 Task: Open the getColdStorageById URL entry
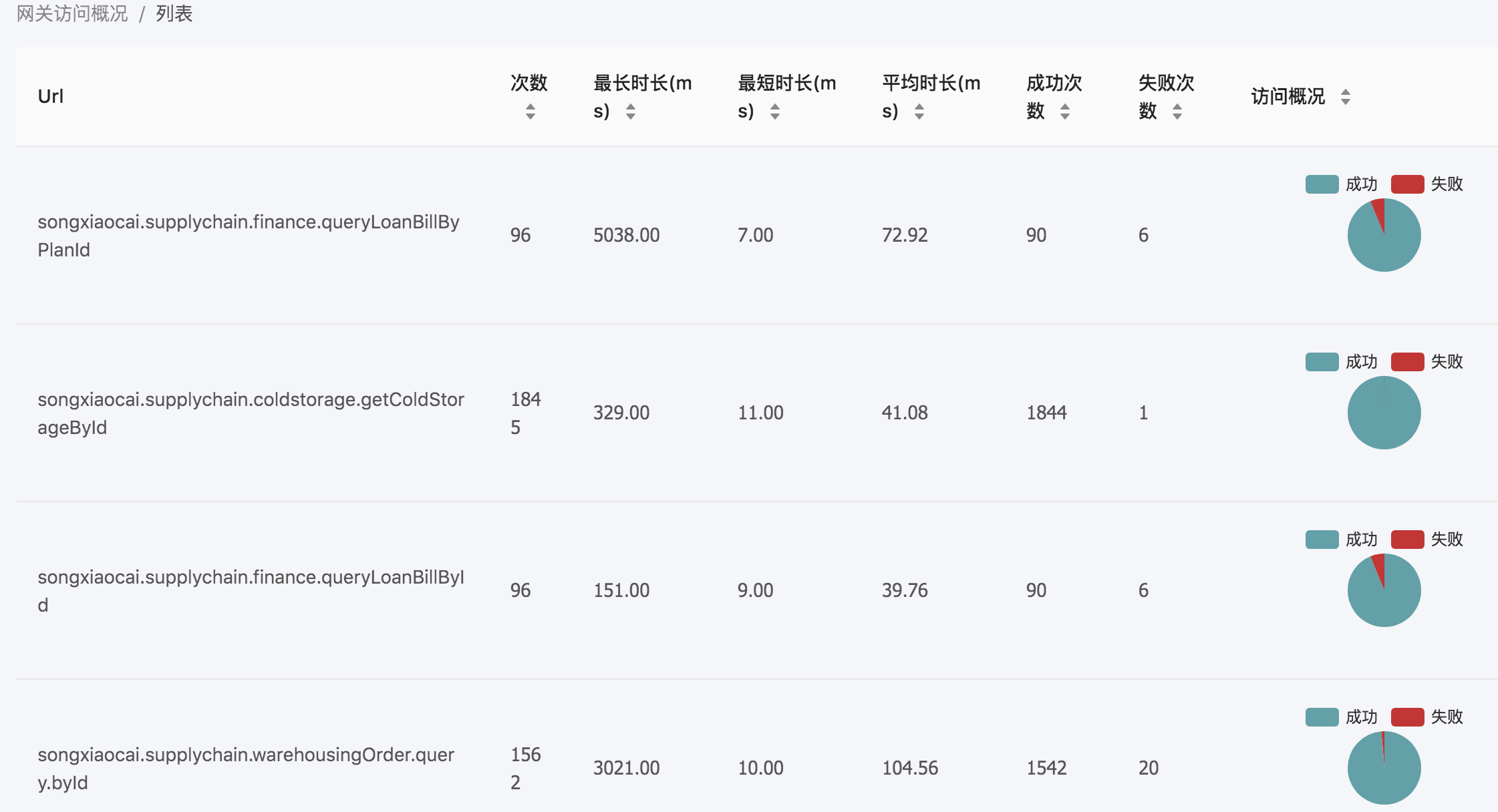pyautogui.click(x=253, y=412)
